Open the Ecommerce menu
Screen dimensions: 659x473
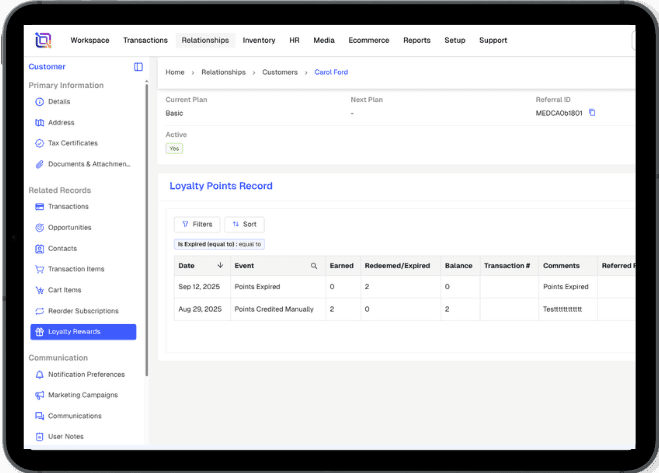(x=370, y=41)
